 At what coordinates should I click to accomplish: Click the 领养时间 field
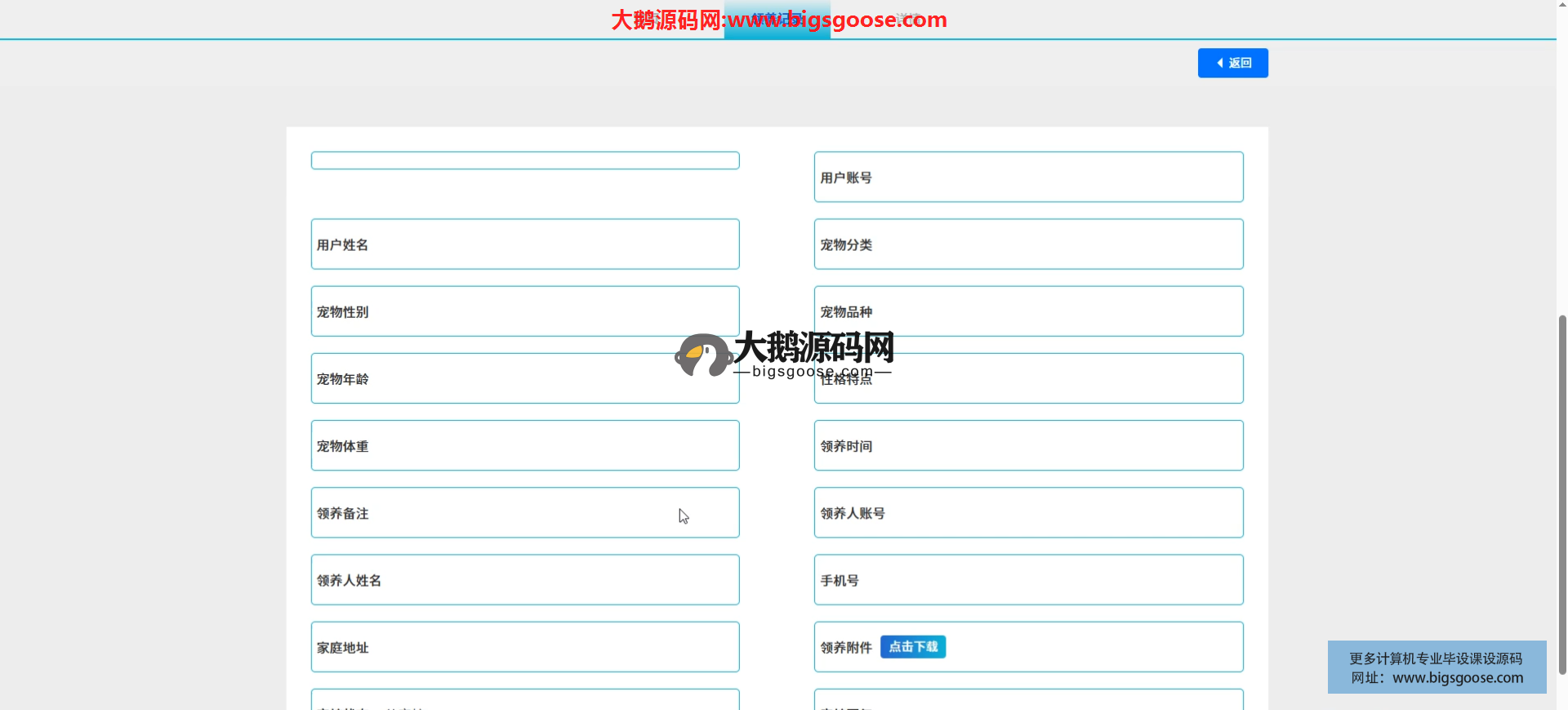(x=1028, y=446)
